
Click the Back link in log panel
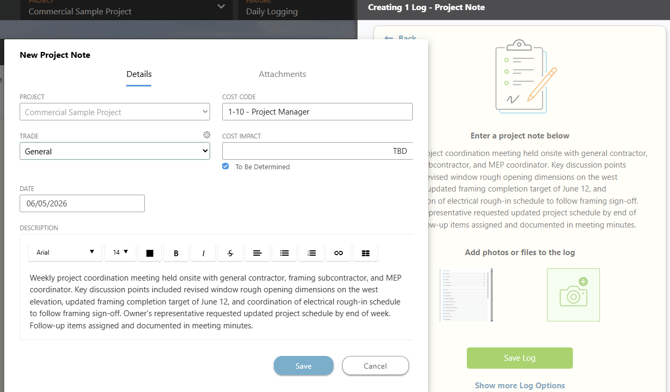tap(400, 38)
